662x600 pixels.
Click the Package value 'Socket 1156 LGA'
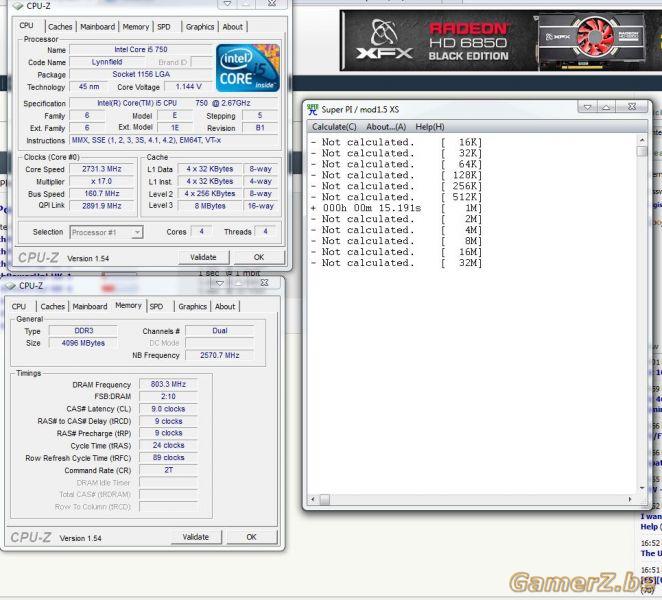click(x=141, y=74)
